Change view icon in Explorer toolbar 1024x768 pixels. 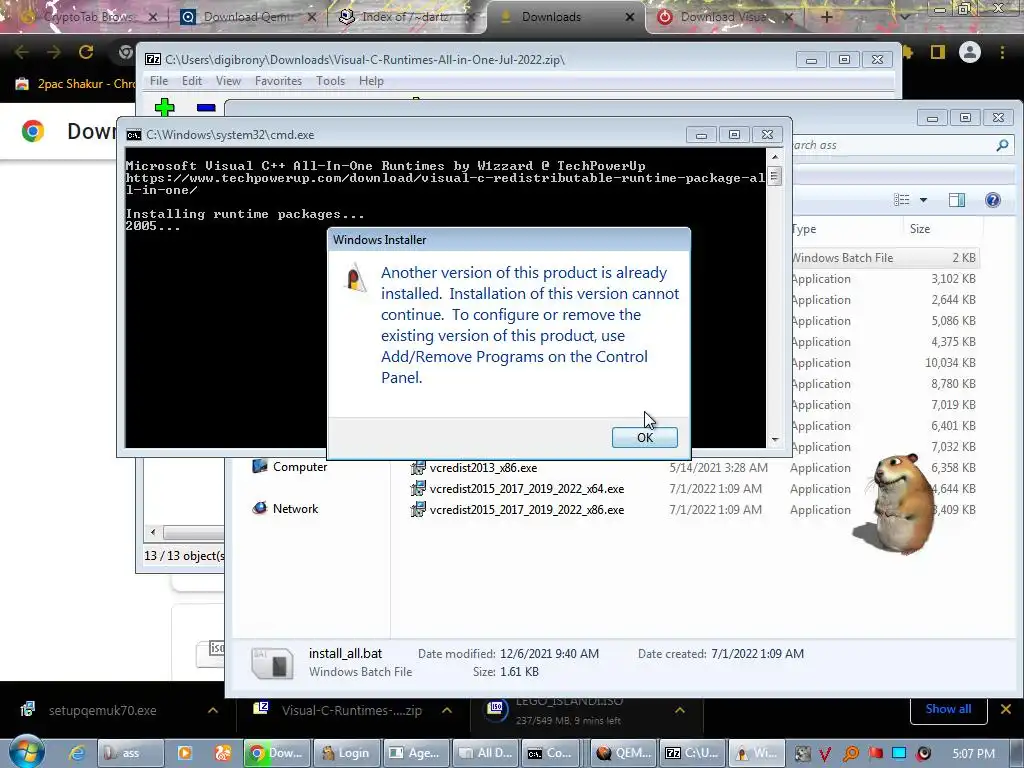pos(902,200)
